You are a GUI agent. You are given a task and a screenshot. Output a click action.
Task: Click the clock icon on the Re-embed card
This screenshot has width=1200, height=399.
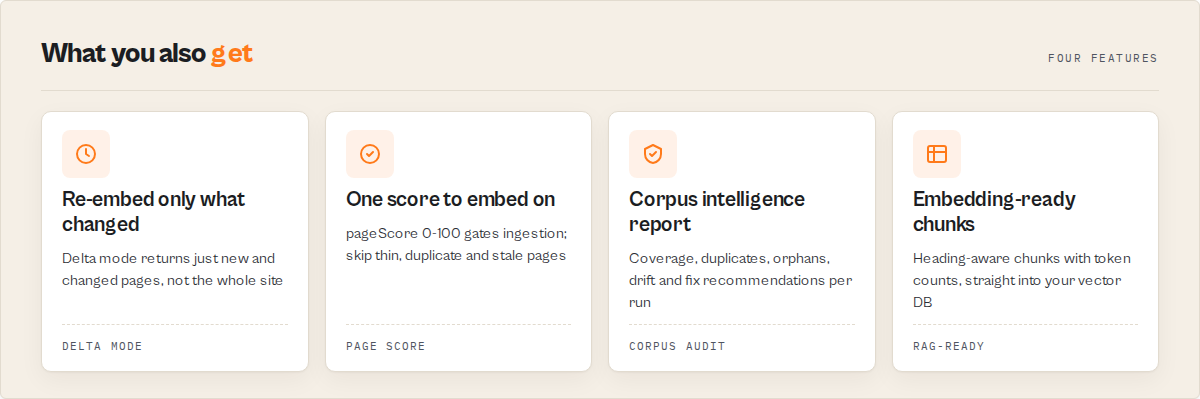pos(86,154)
